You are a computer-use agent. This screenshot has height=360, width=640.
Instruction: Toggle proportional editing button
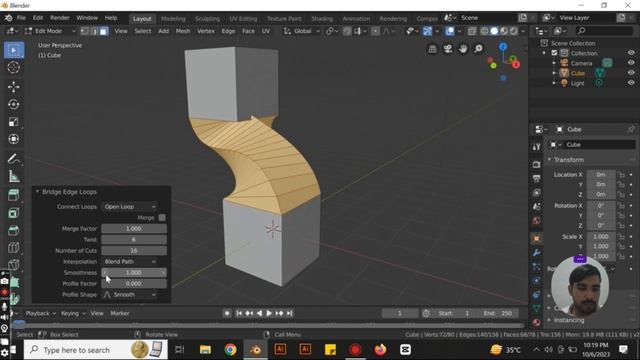coord(375,31)
